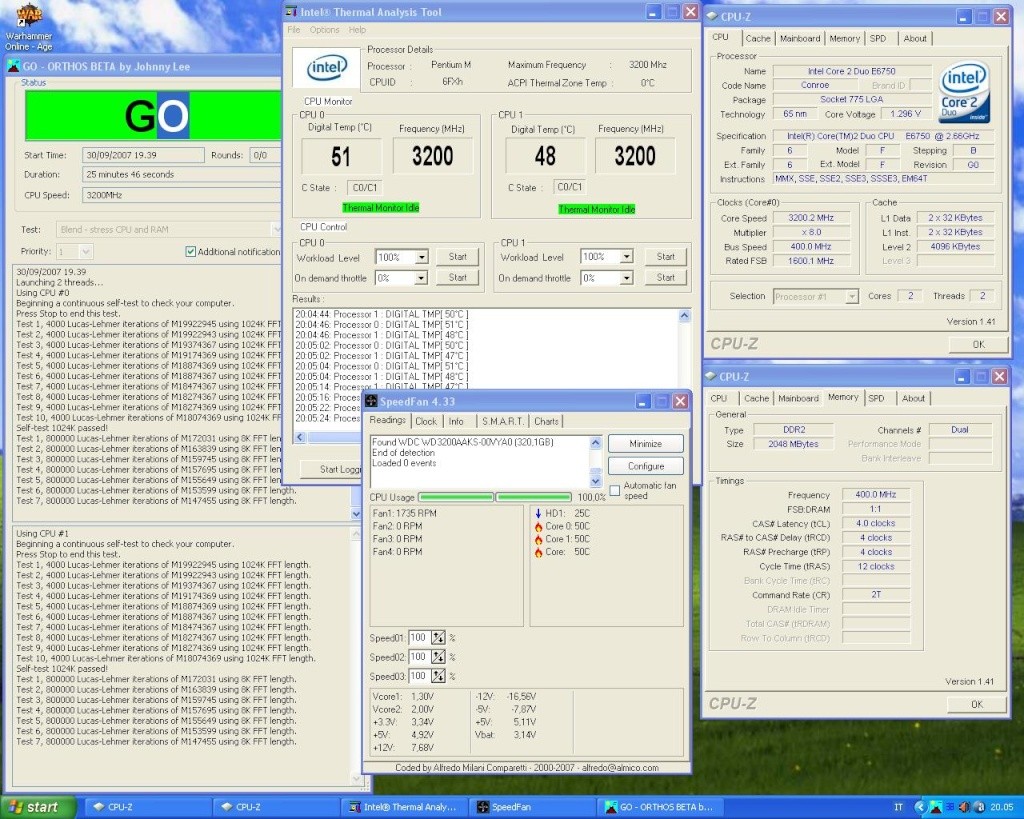The image size is (1024, 819).
Task: Open the CPU 0 On demand throttle dropdown
Action: point(421,278)
